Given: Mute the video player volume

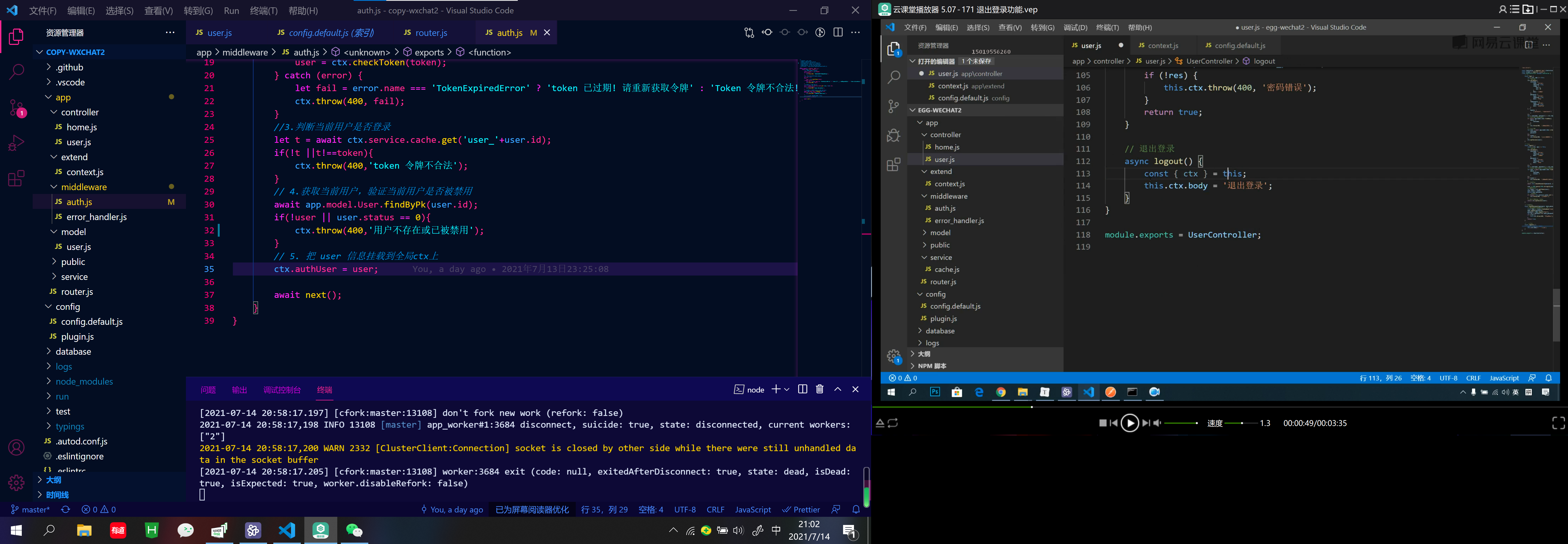Looking at the screenshot, I should 1158,423.
